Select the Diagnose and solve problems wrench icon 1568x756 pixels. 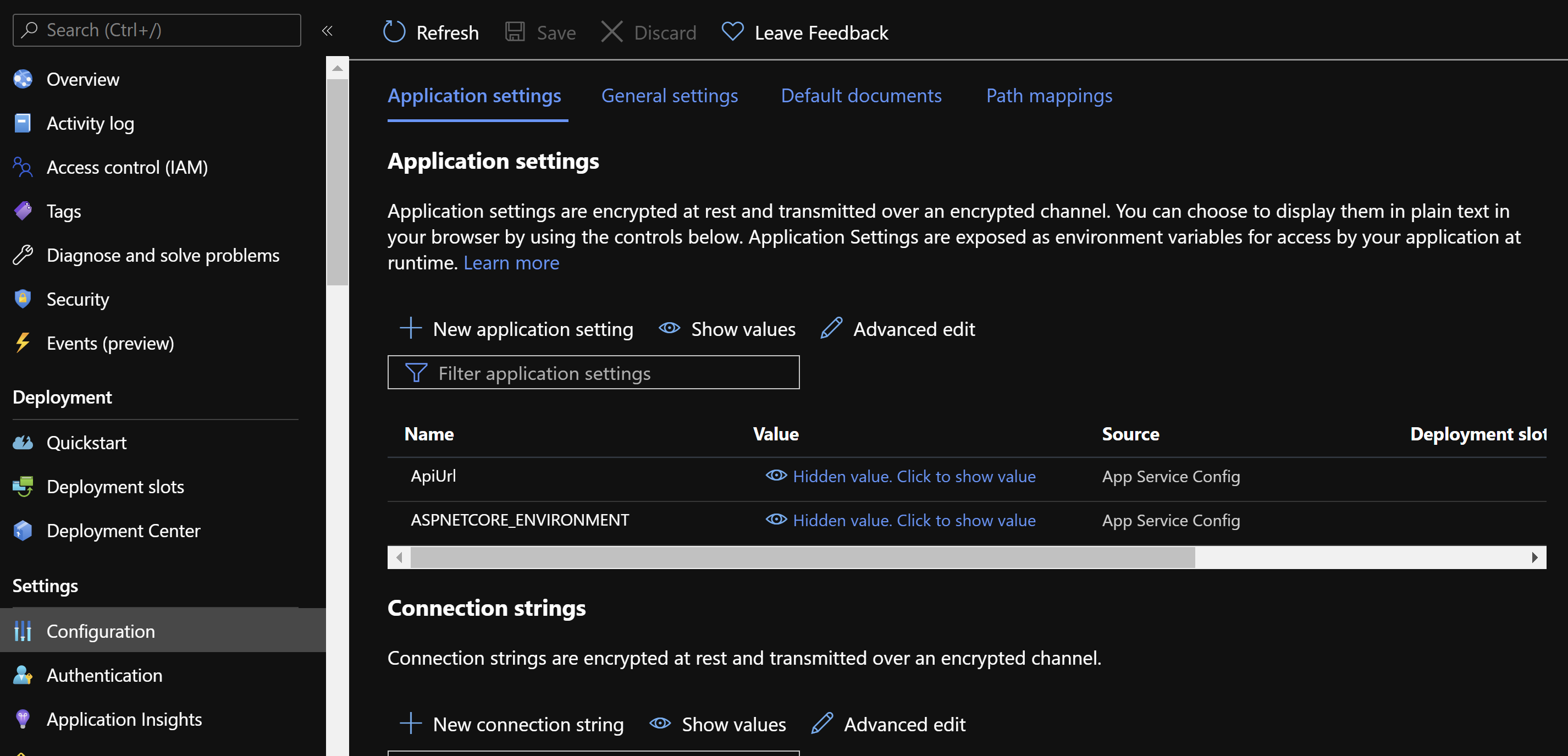(23, 255)
